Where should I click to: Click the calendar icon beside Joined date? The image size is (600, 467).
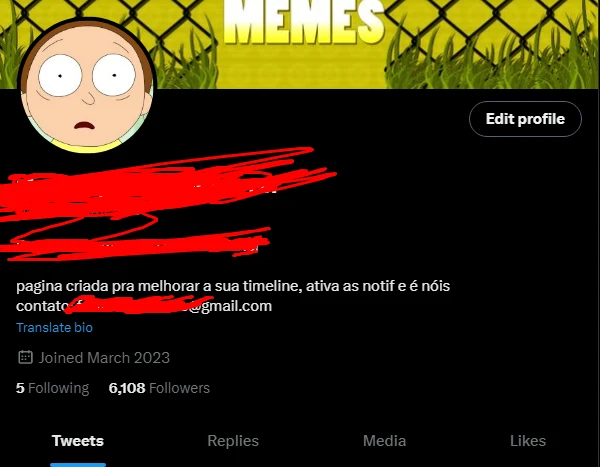click(25, 358)
